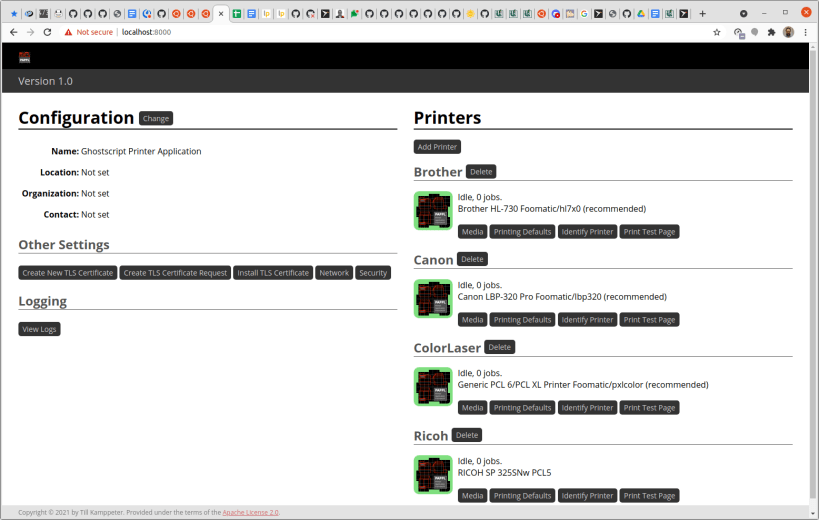819x520 pixels.
Task: Open the Network settings button
Action: click(334, 273)
